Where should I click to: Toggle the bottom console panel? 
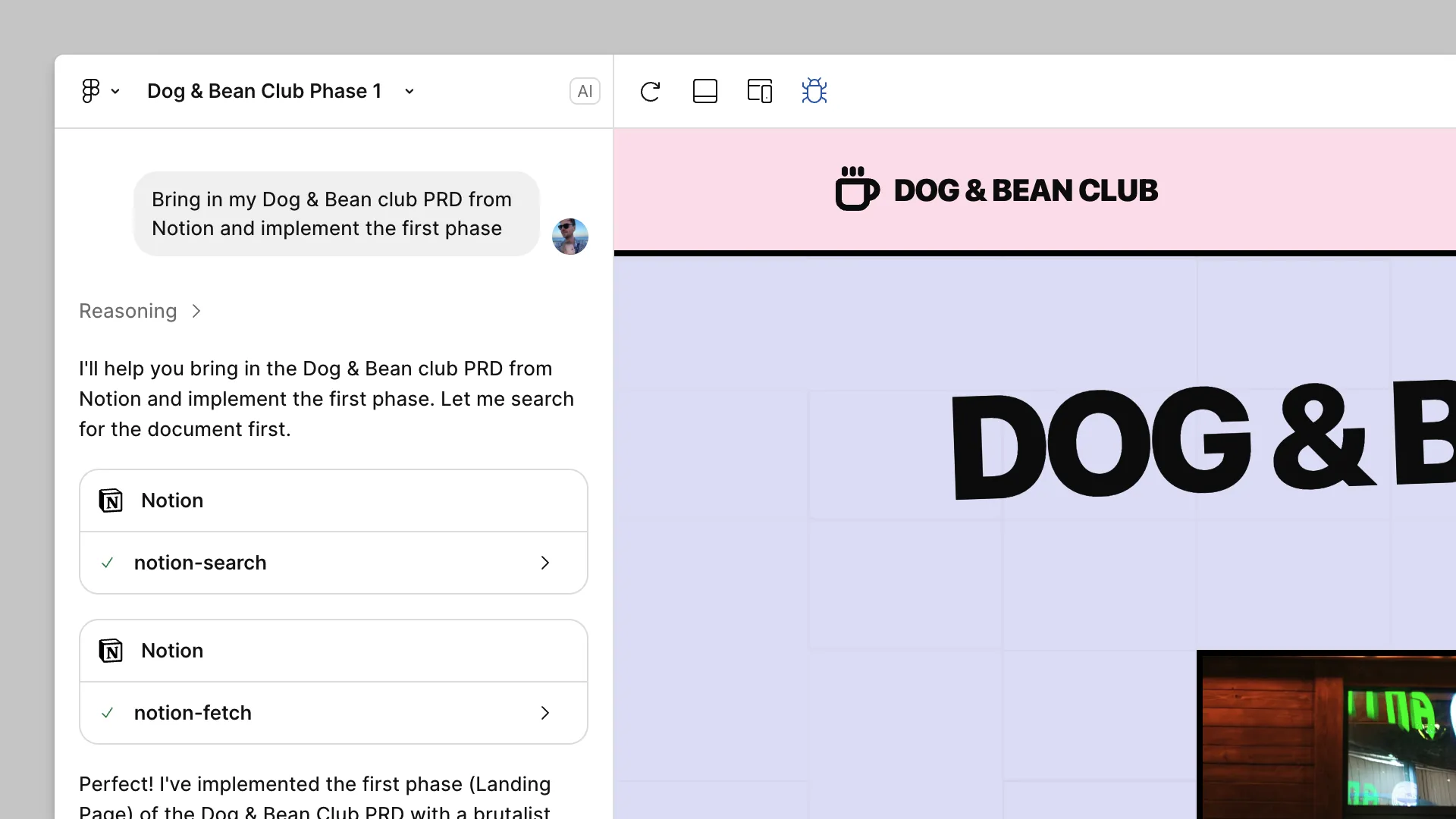(705, 90)
